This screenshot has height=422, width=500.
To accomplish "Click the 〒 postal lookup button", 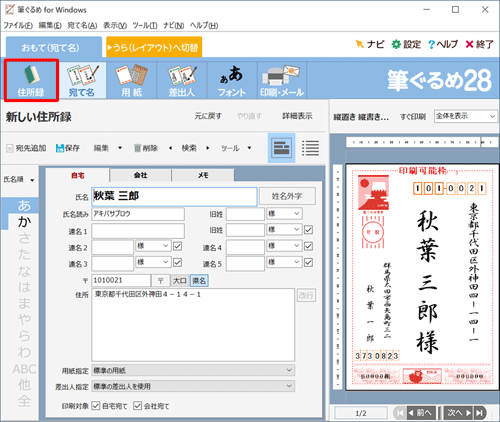I will coord(161,281).
